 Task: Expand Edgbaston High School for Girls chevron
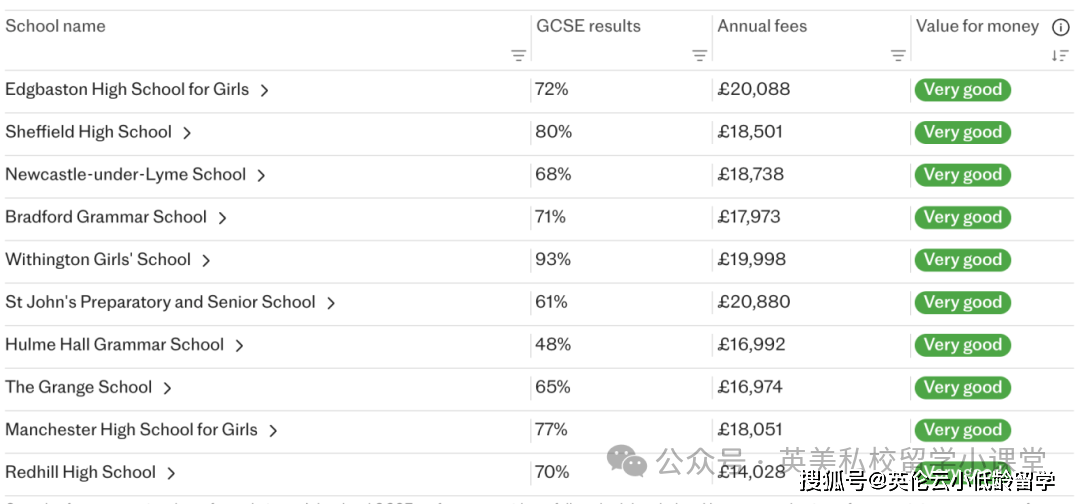(x=264, y=90)
